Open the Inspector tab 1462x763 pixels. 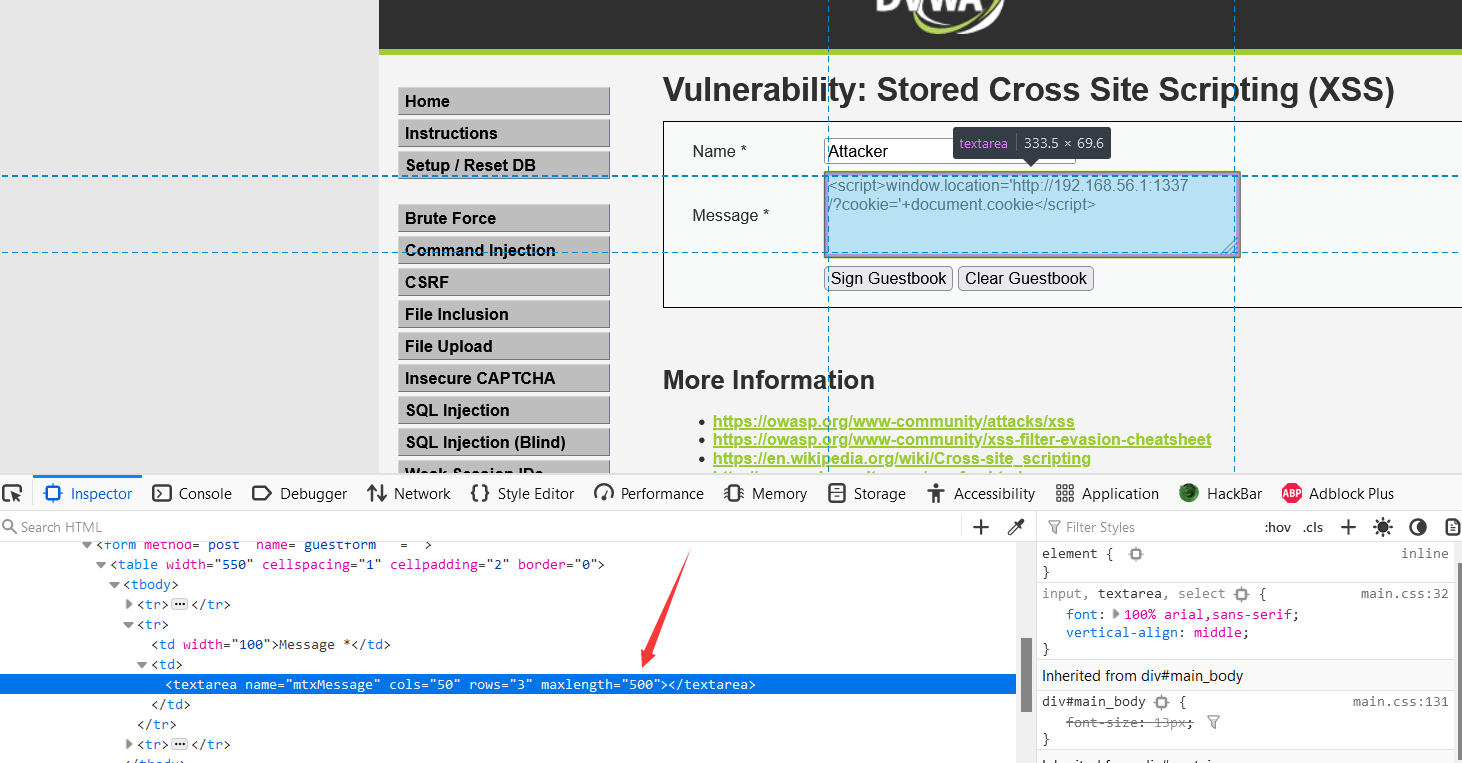88,493
